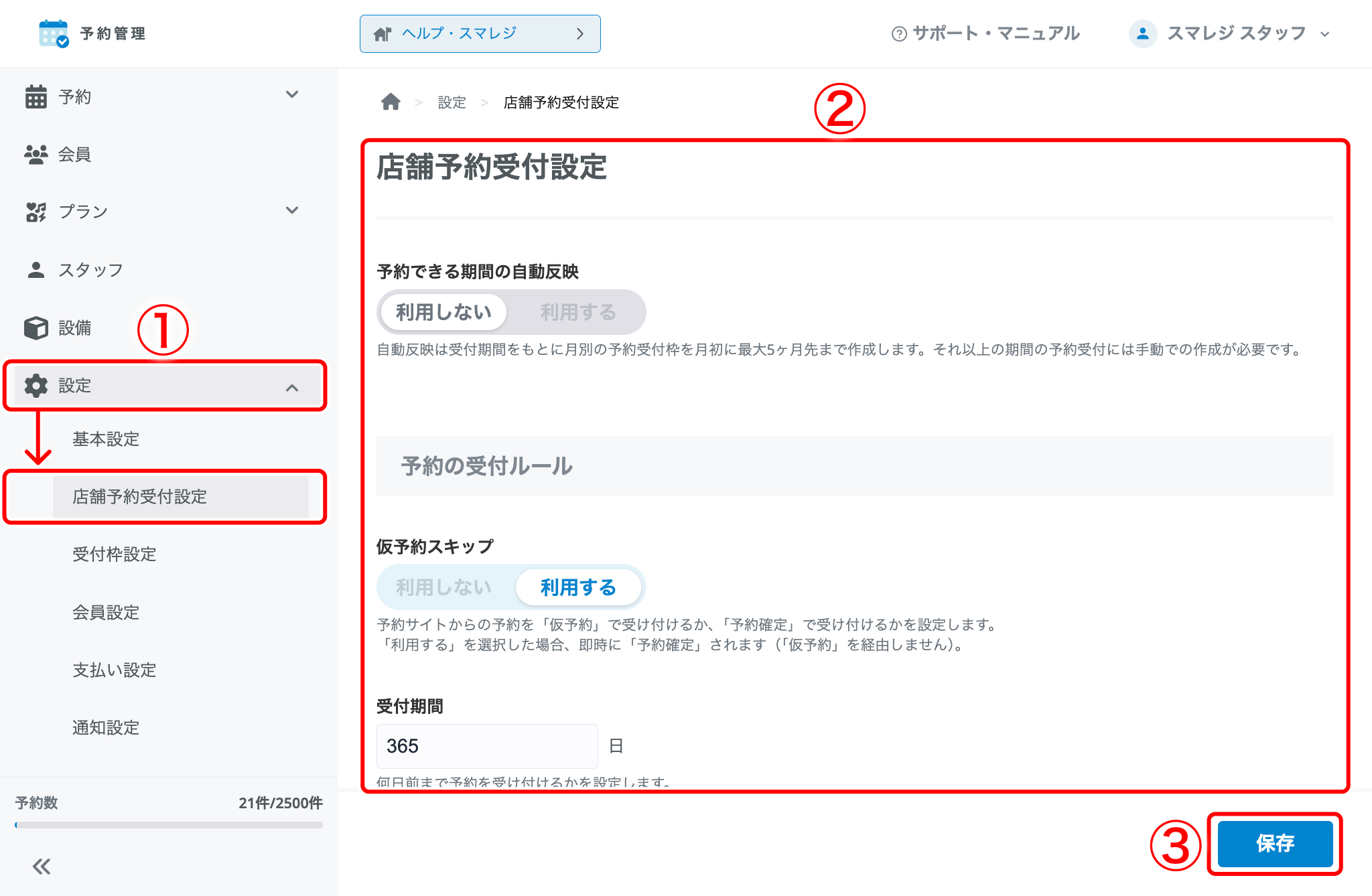1372x896 pixels.
Task: Click the 予約管理 title text
Action: [x=113, y=33]
